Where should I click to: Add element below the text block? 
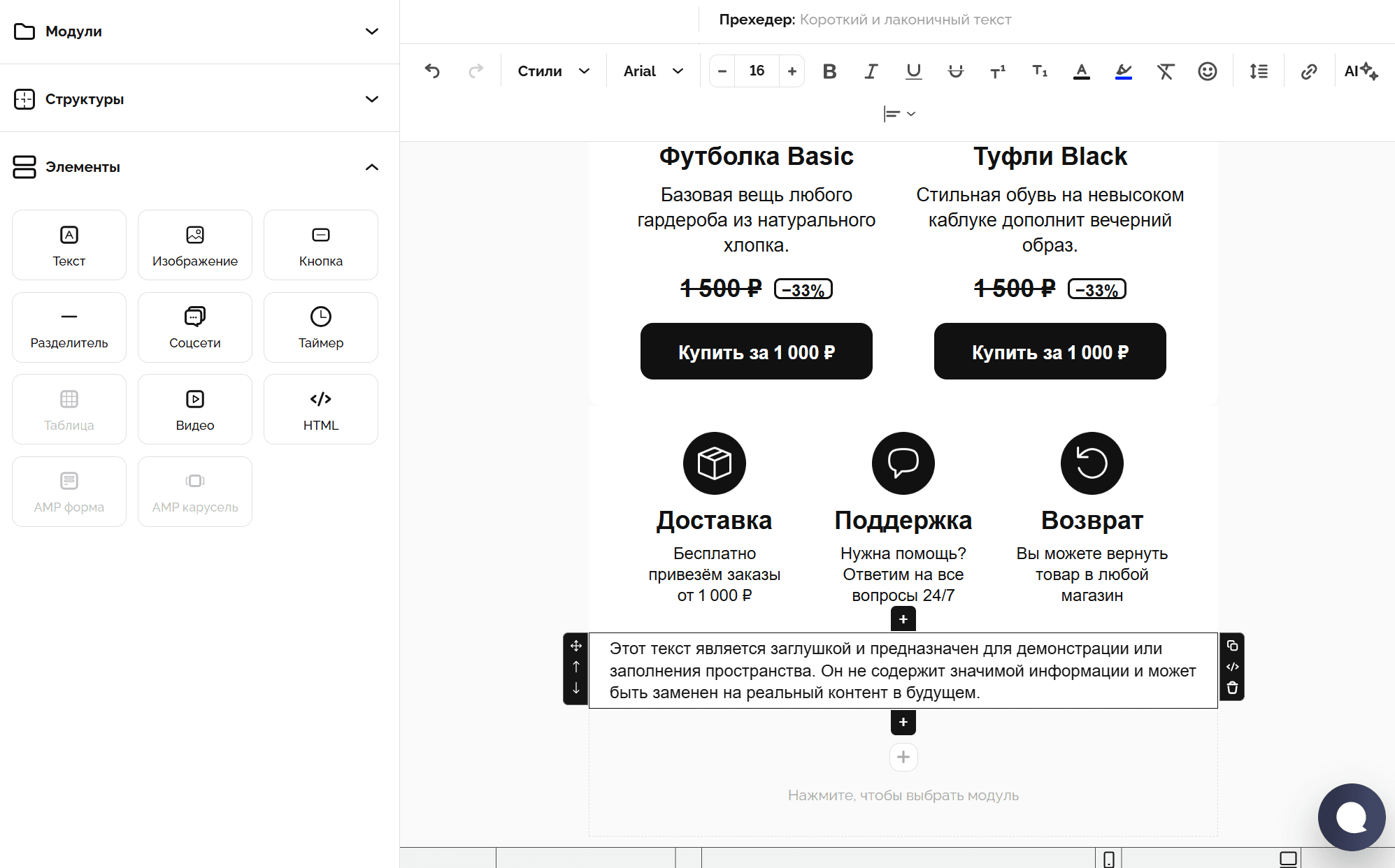tap(903, 722)
